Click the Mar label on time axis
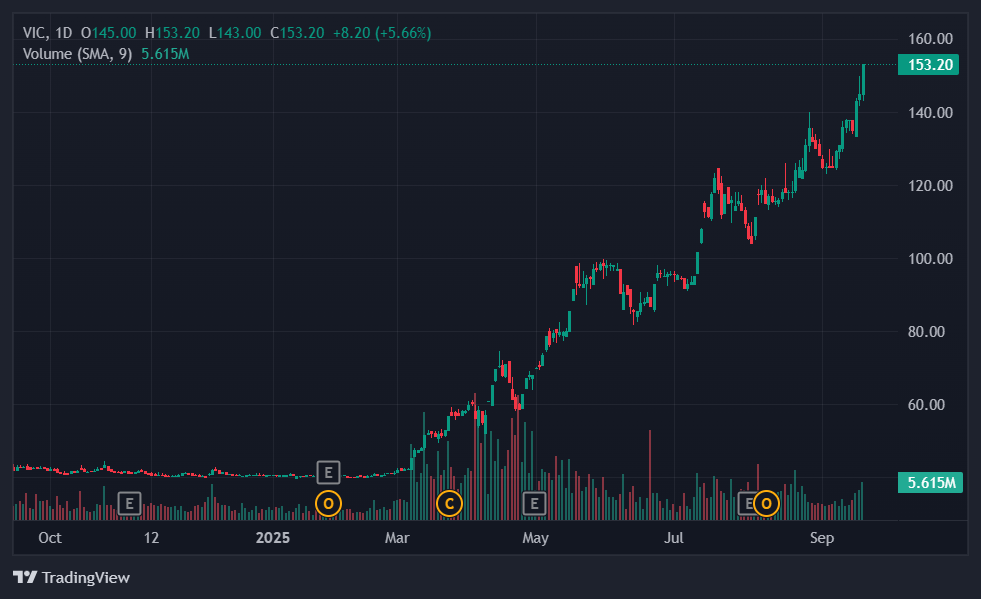The height and width of the screenshot is (599, 981). click(x=397, y=538)
